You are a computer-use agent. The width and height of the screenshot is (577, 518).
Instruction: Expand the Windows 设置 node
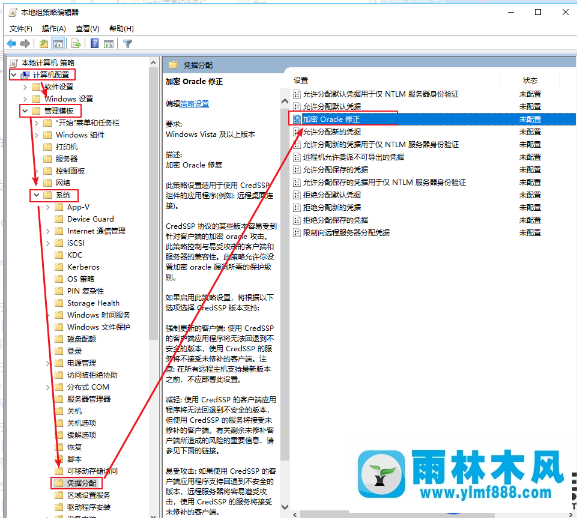point(25,99)
